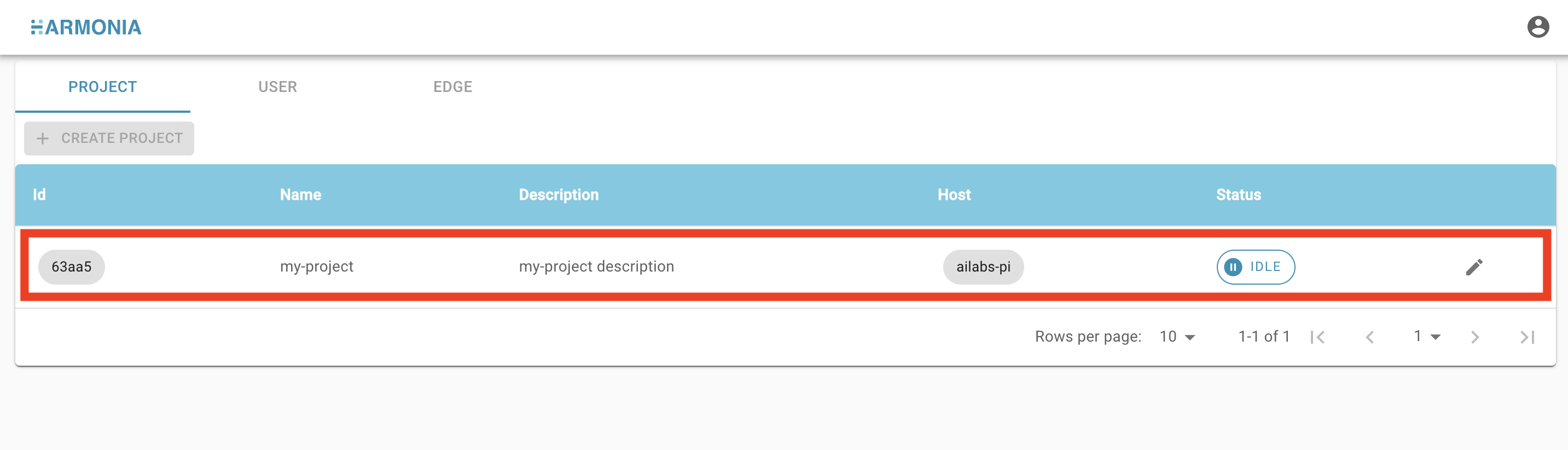The height and width of the screenshot is (450, 1568).
Task: Switch to the USER tab
Action: tap(277, 86)
